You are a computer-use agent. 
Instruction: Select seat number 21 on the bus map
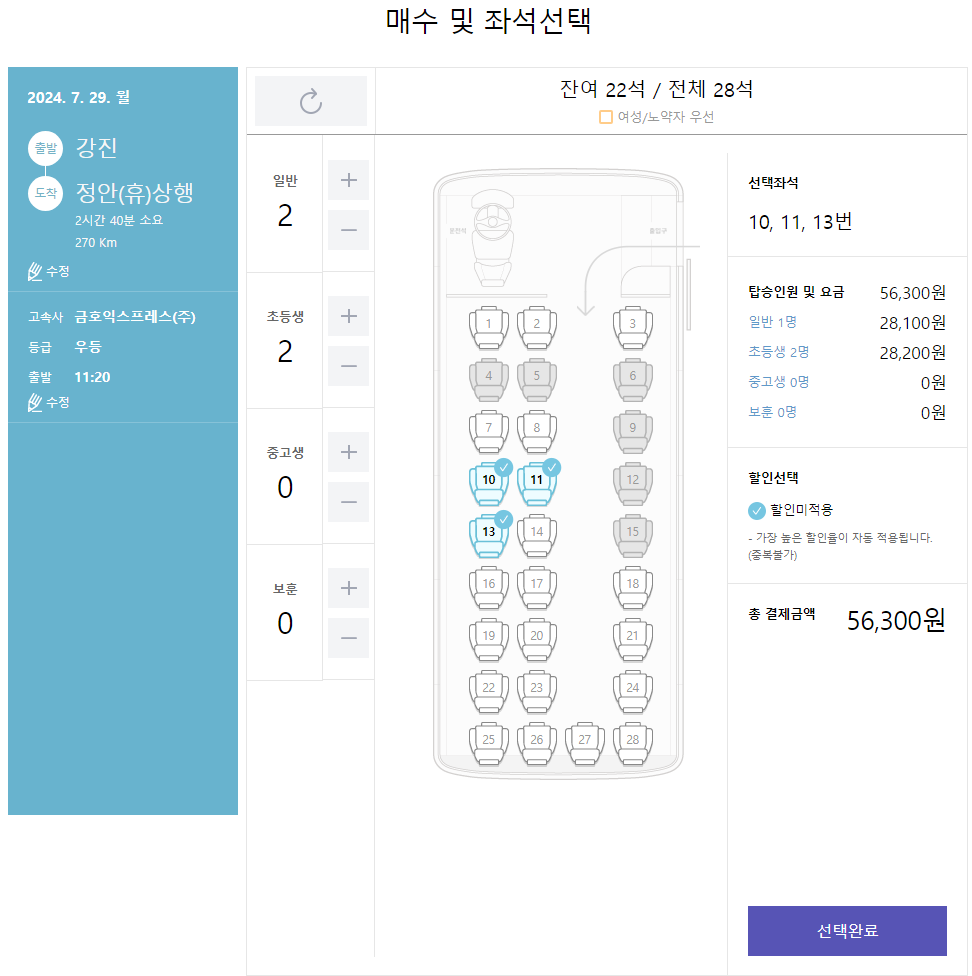click(x=633, y=637)
